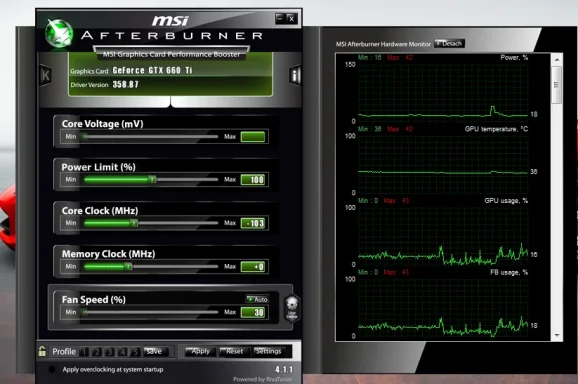Click the Powered by RivaTuner text

coord(262,379)
